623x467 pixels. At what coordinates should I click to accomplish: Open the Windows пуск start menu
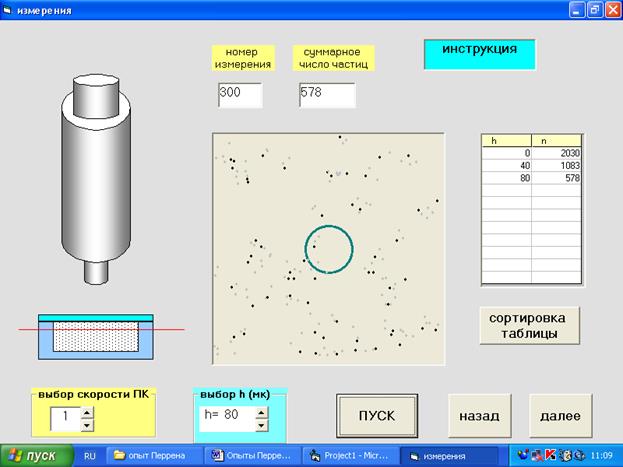point(37,455)
